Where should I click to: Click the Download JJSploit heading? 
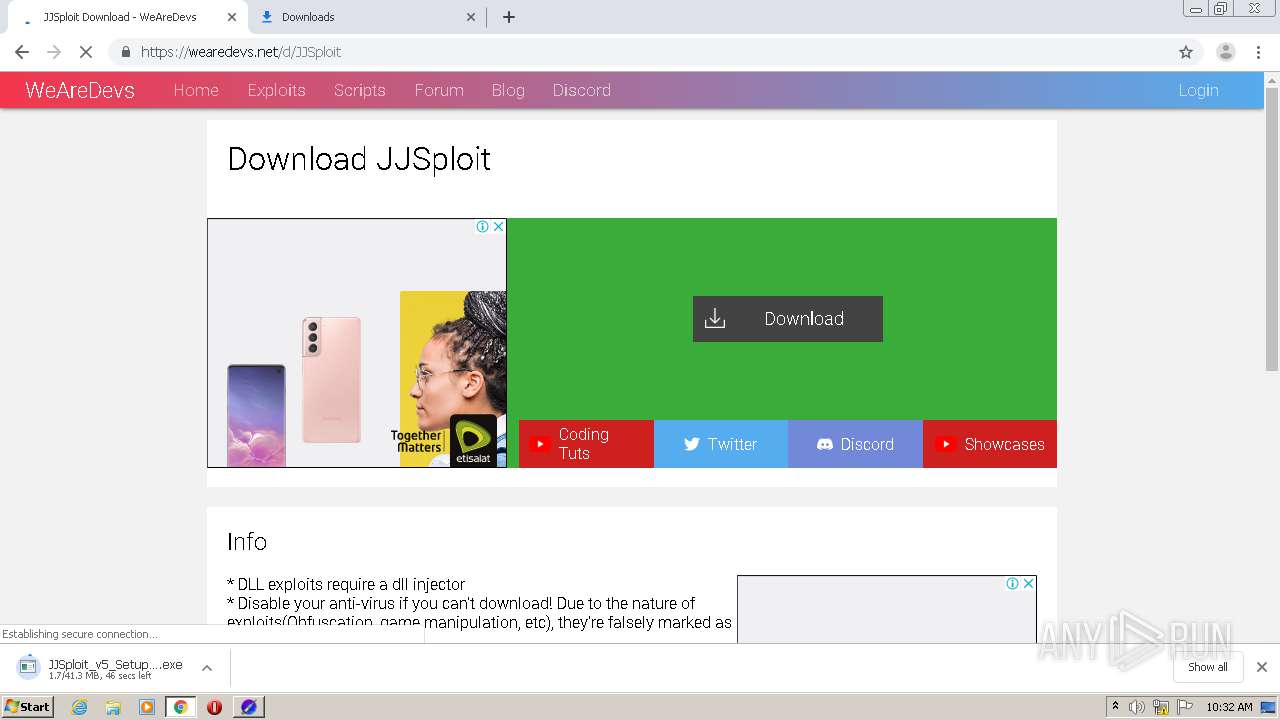(359, 159)
